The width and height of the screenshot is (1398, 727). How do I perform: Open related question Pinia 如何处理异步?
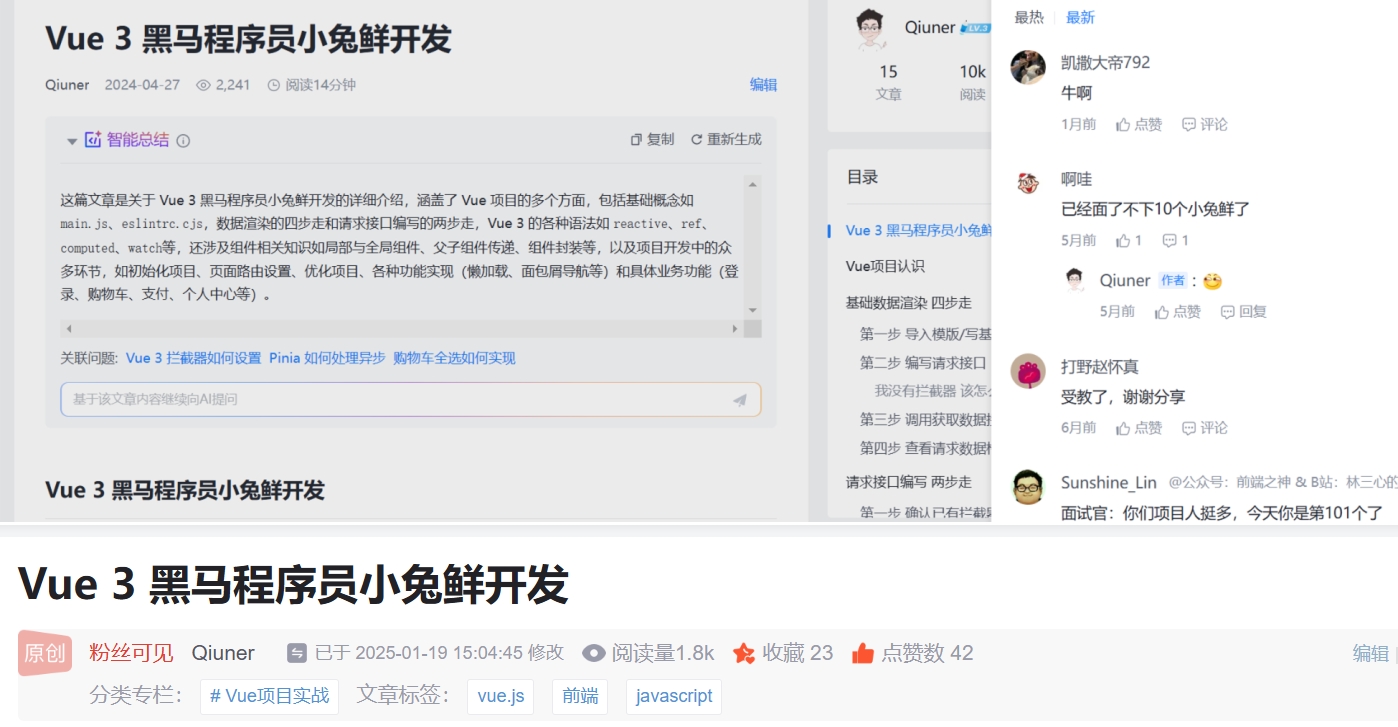tap(327, 358)
